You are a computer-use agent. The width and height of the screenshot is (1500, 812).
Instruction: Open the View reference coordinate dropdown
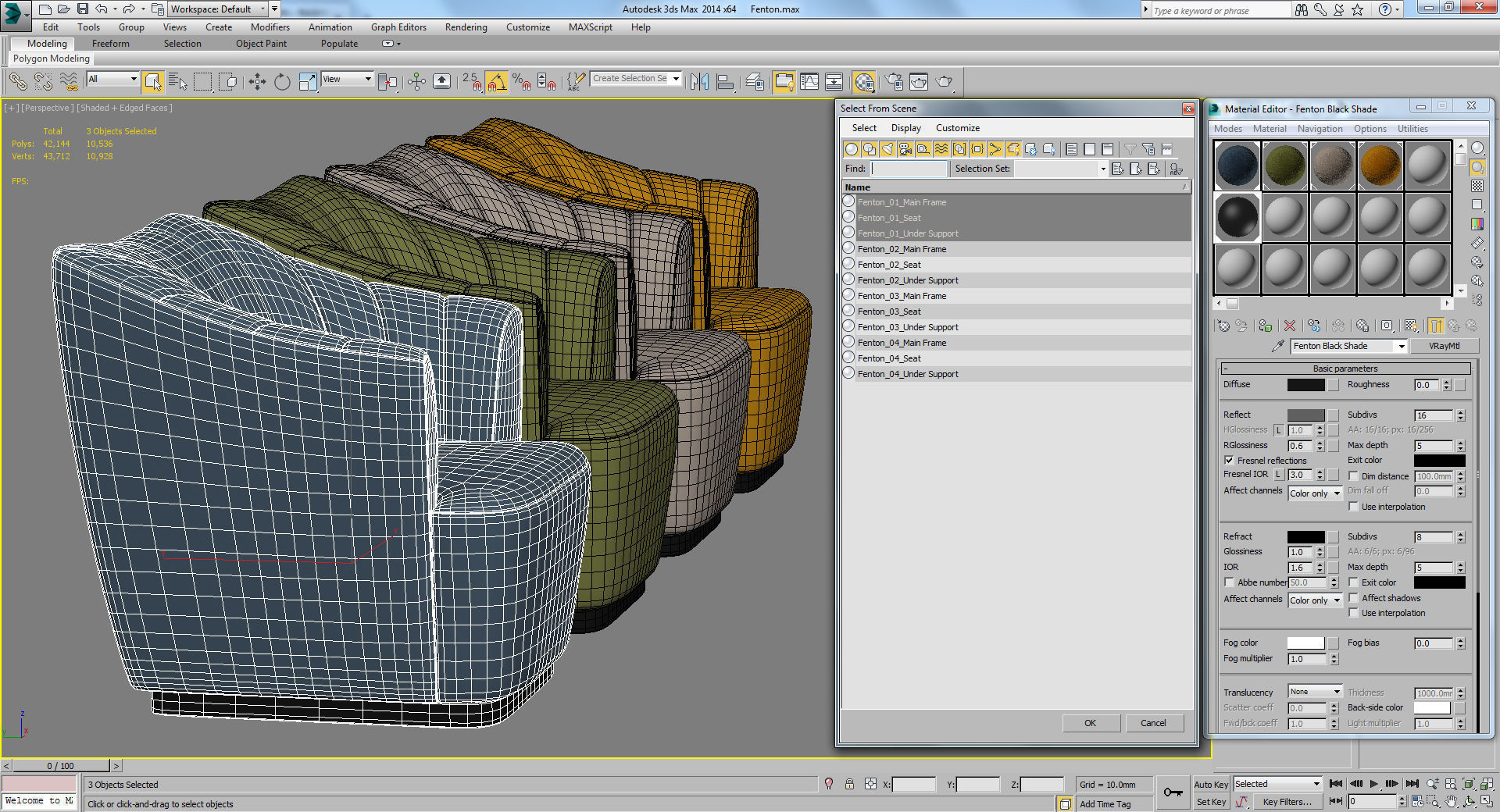coord(347,79)
